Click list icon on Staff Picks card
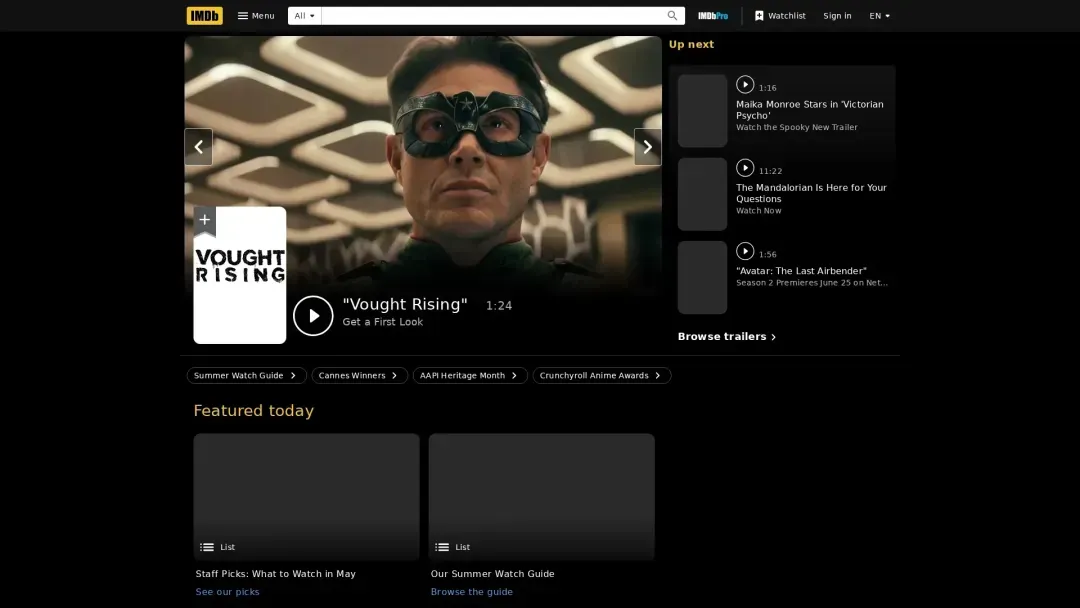This screenshot has width=1080, height=608. click(x=207, y=547)
